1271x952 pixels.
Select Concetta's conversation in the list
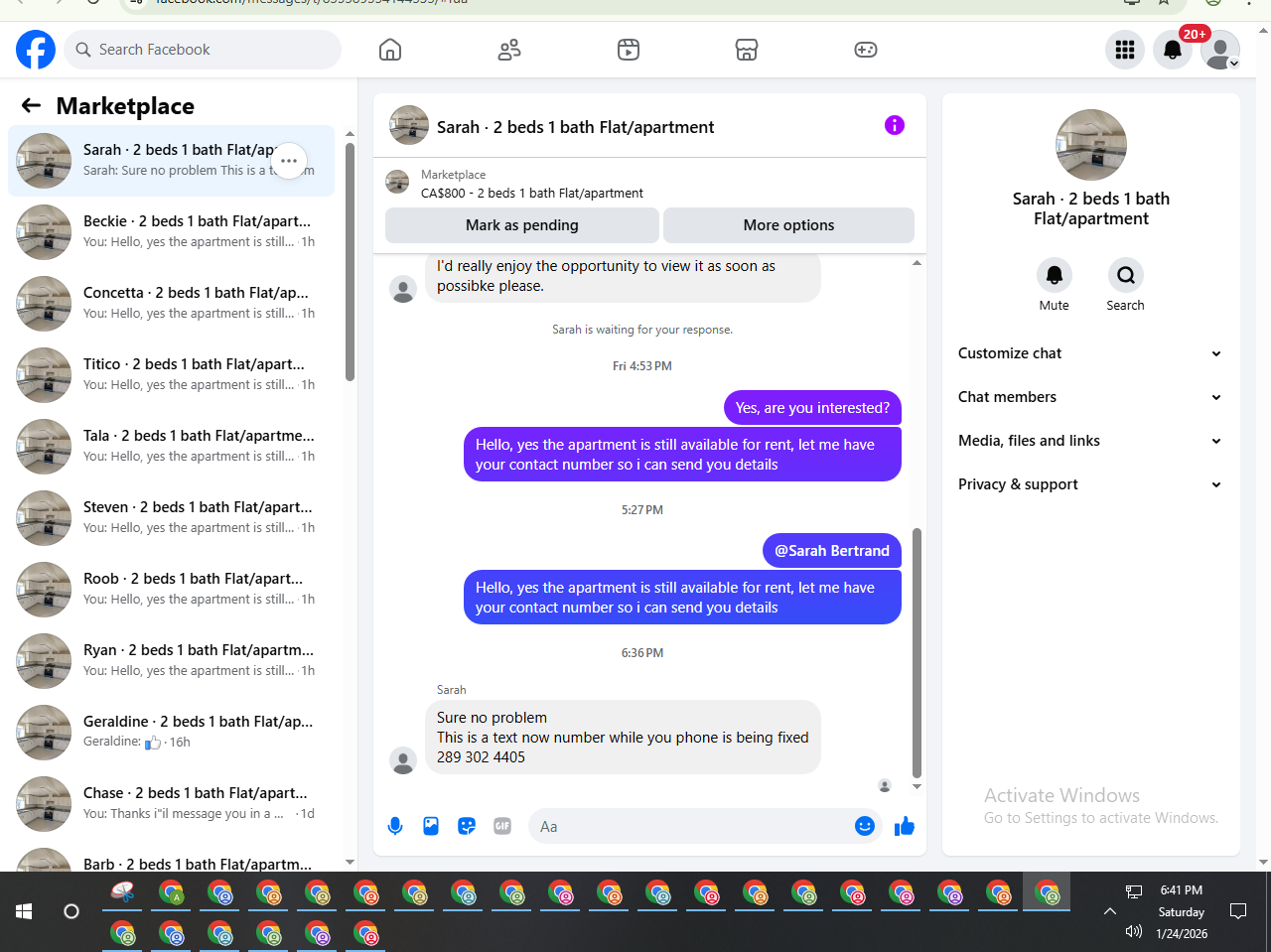(171, 304)
